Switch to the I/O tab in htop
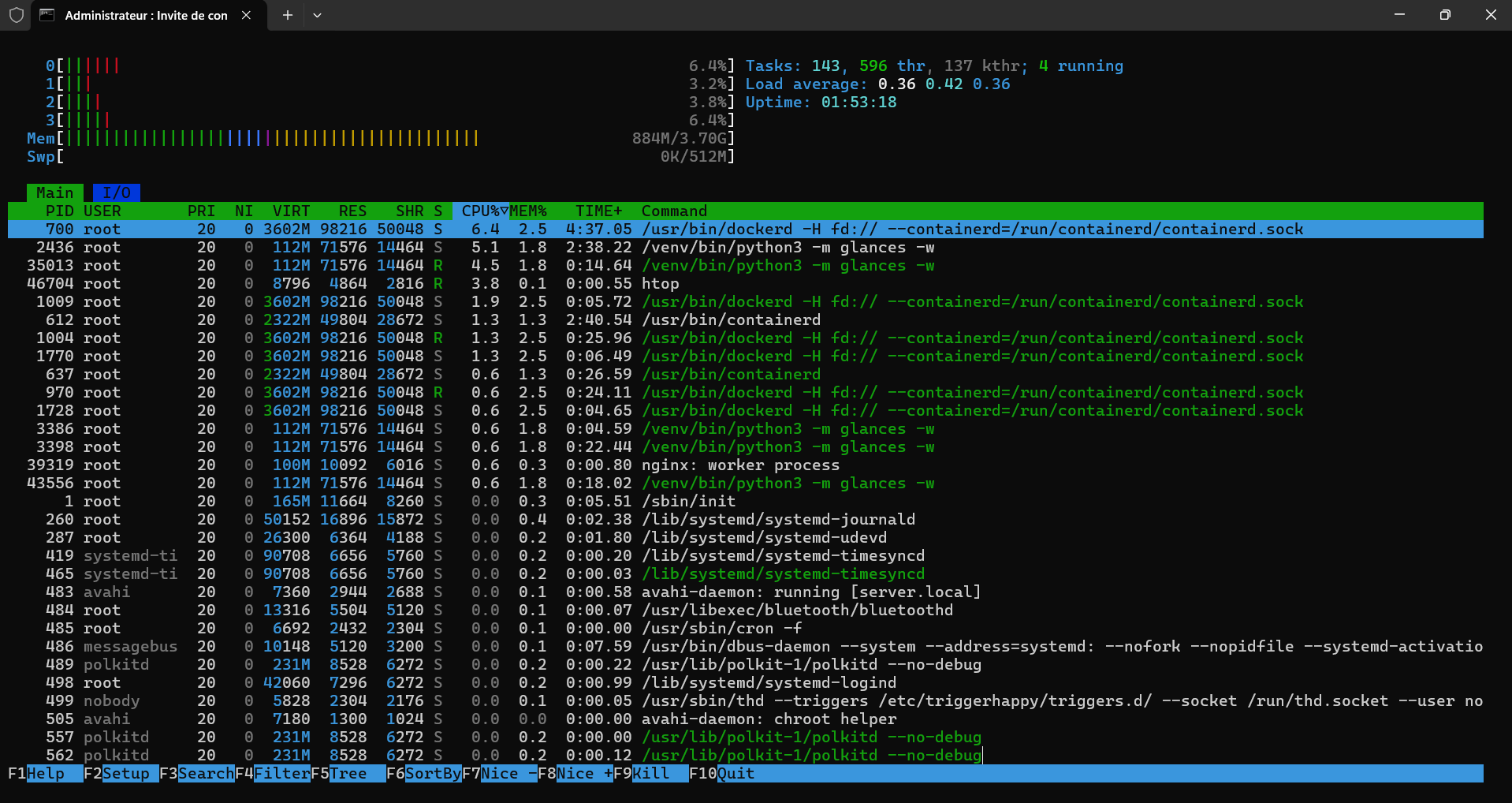Screen dimensions: 1512x803 pyautogui.click(x=117, y=192)
